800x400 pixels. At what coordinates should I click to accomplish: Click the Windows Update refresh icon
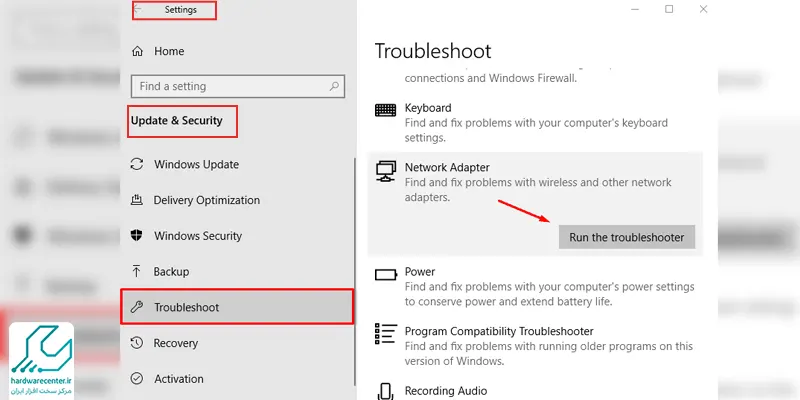tap(136, 164)
